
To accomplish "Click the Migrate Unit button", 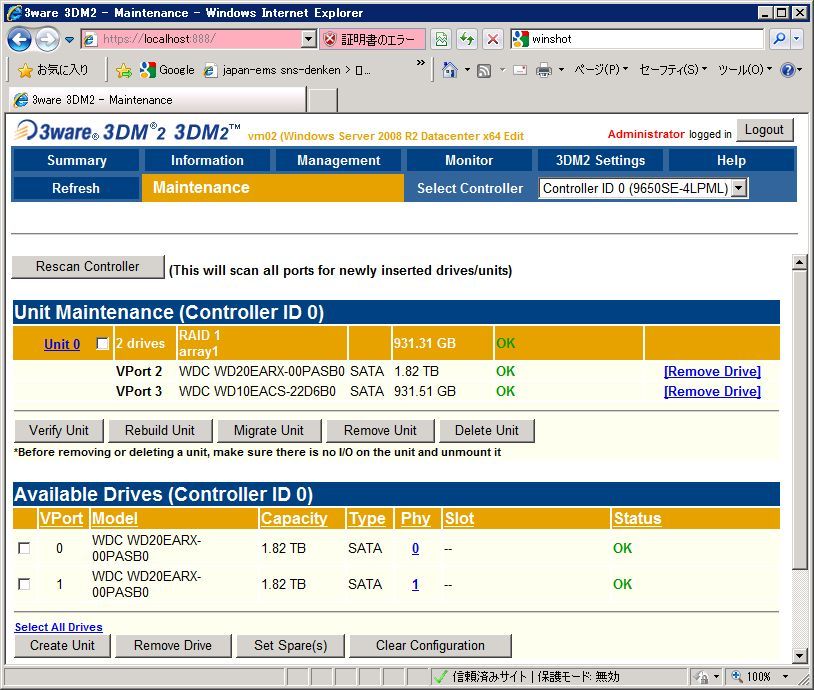I will pos(269,430).
